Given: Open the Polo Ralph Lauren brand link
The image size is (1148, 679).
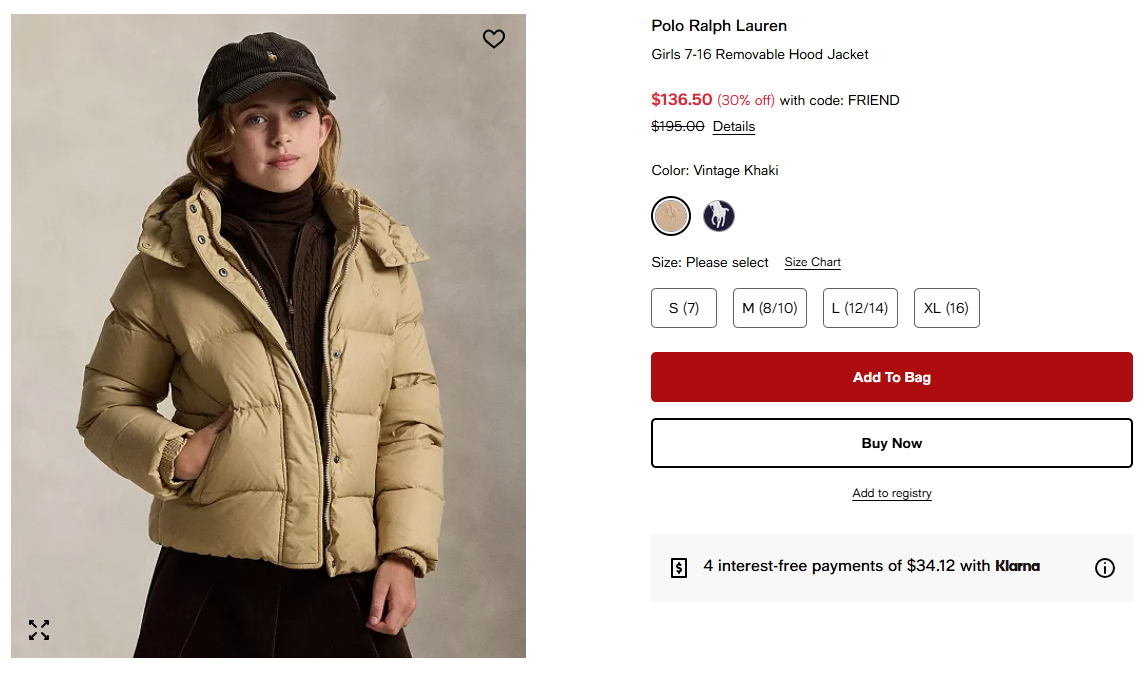Looking at the screenshot, I should tap(719, 26).
